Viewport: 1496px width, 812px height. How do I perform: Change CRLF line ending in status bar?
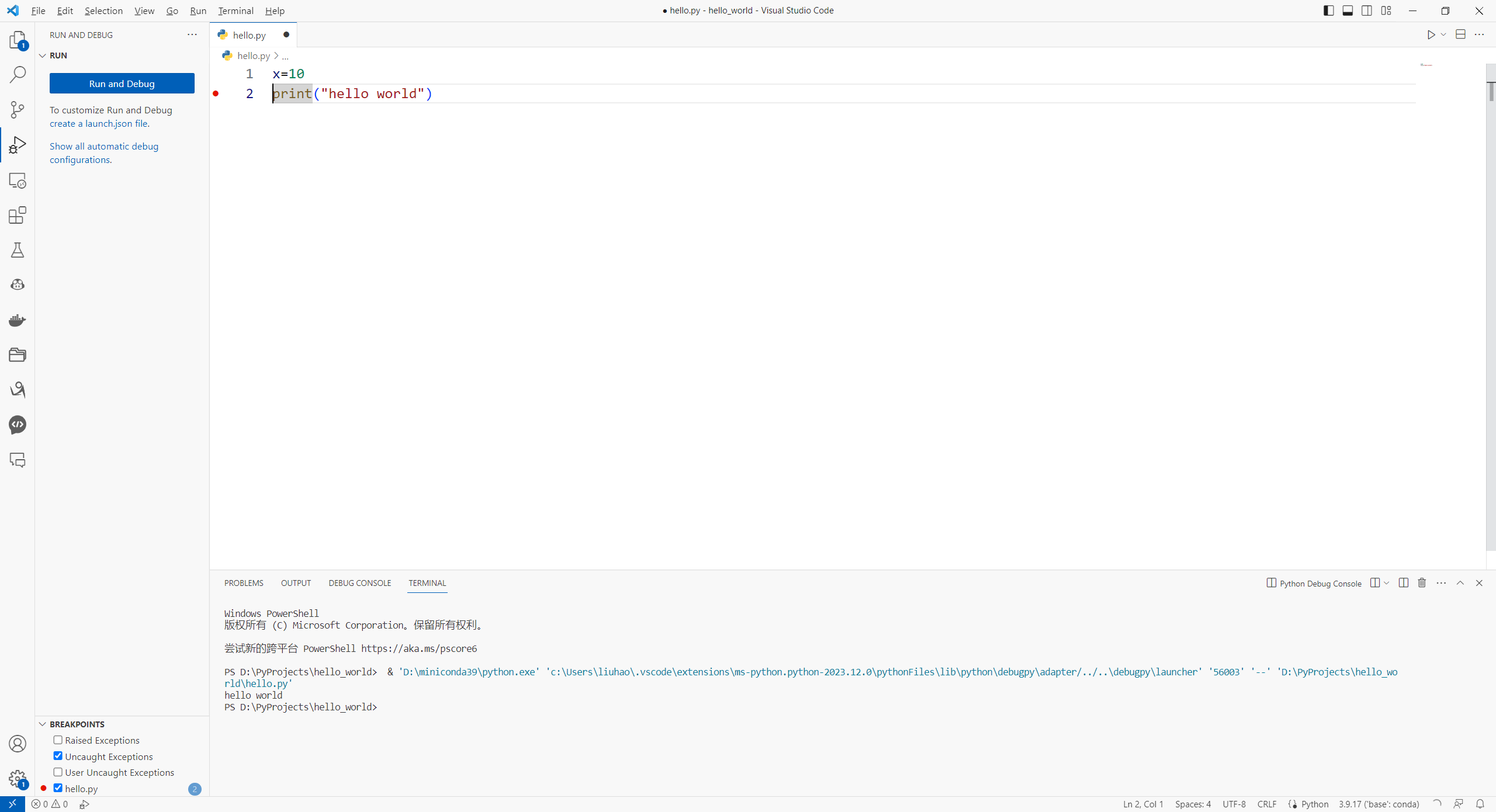coord(1266,804)
